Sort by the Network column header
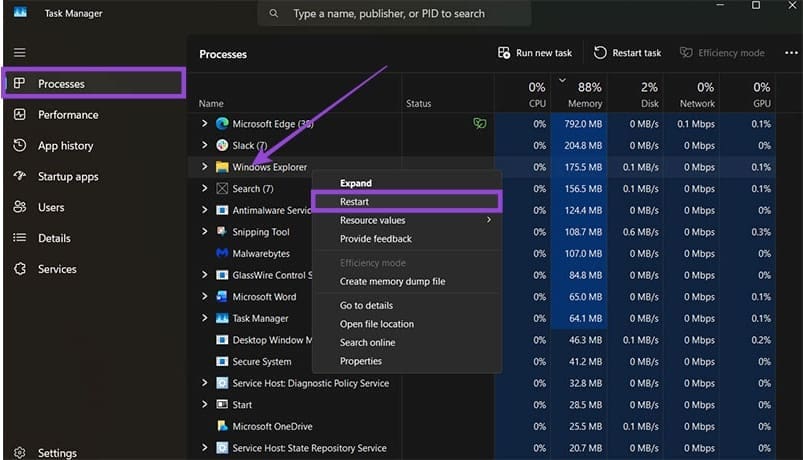 [x=692, y=94]
